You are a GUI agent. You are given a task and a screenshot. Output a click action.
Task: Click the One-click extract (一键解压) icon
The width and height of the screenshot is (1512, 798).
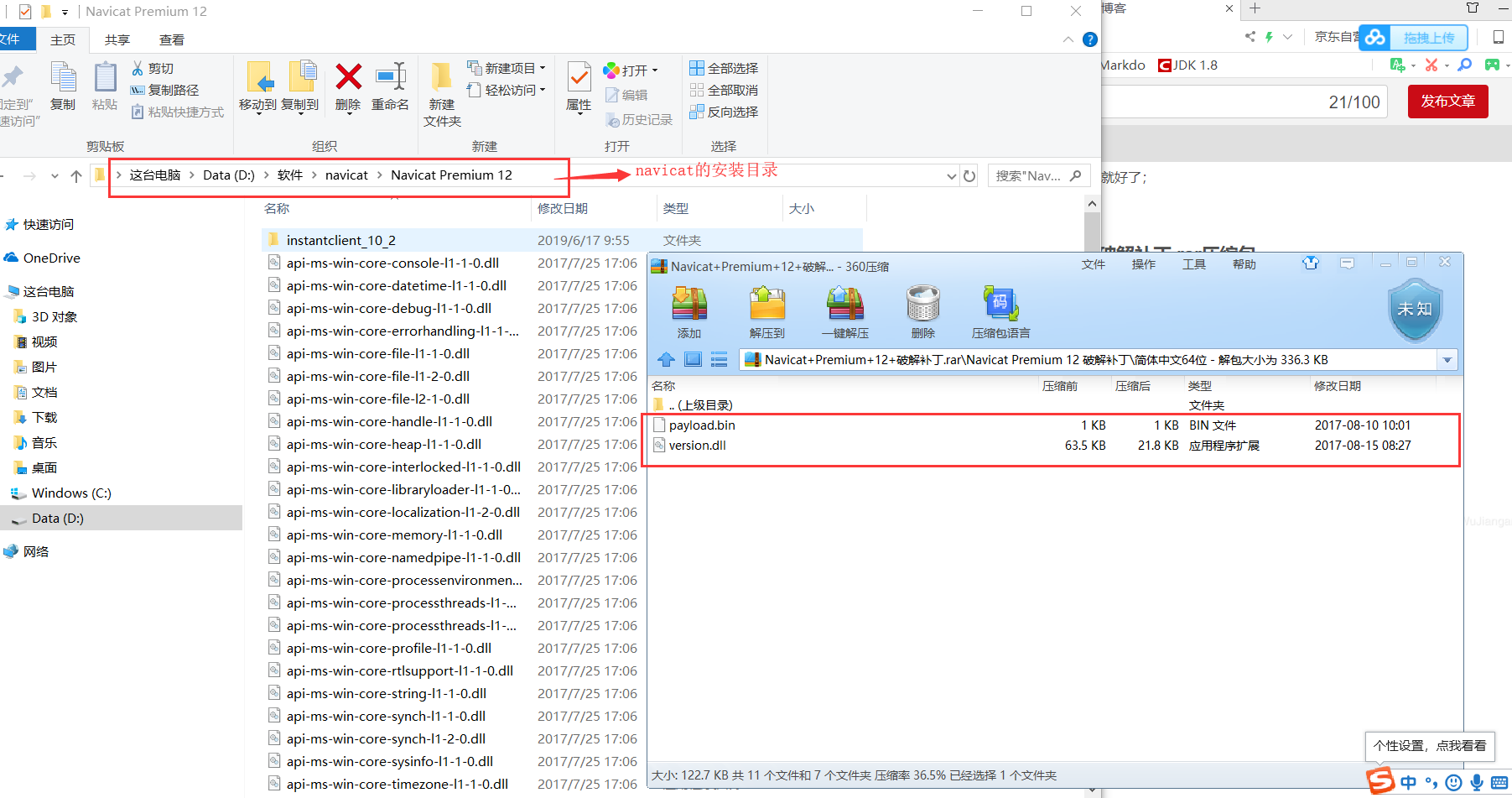pyautogui.click(x=845, y=304)
